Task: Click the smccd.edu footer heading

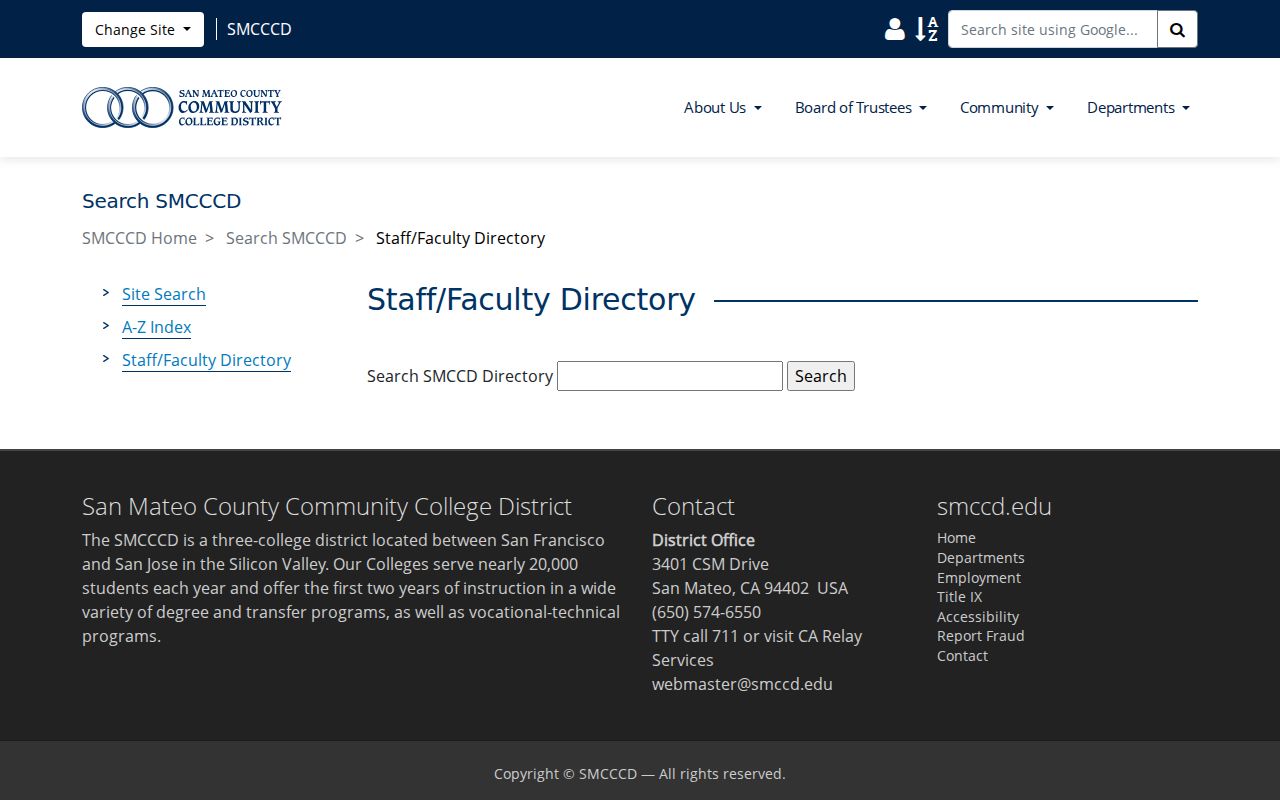Action: pyautogui.click(x=994, y=507)
